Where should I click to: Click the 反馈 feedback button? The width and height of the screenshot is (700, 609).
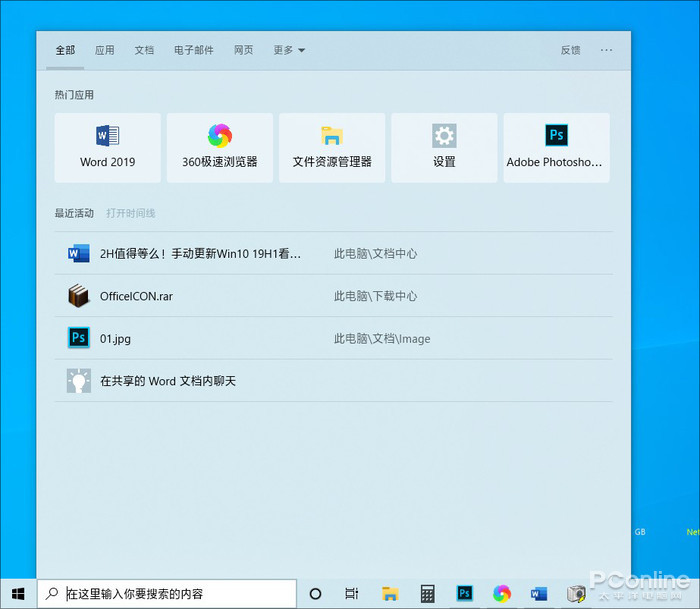(571, 50)
